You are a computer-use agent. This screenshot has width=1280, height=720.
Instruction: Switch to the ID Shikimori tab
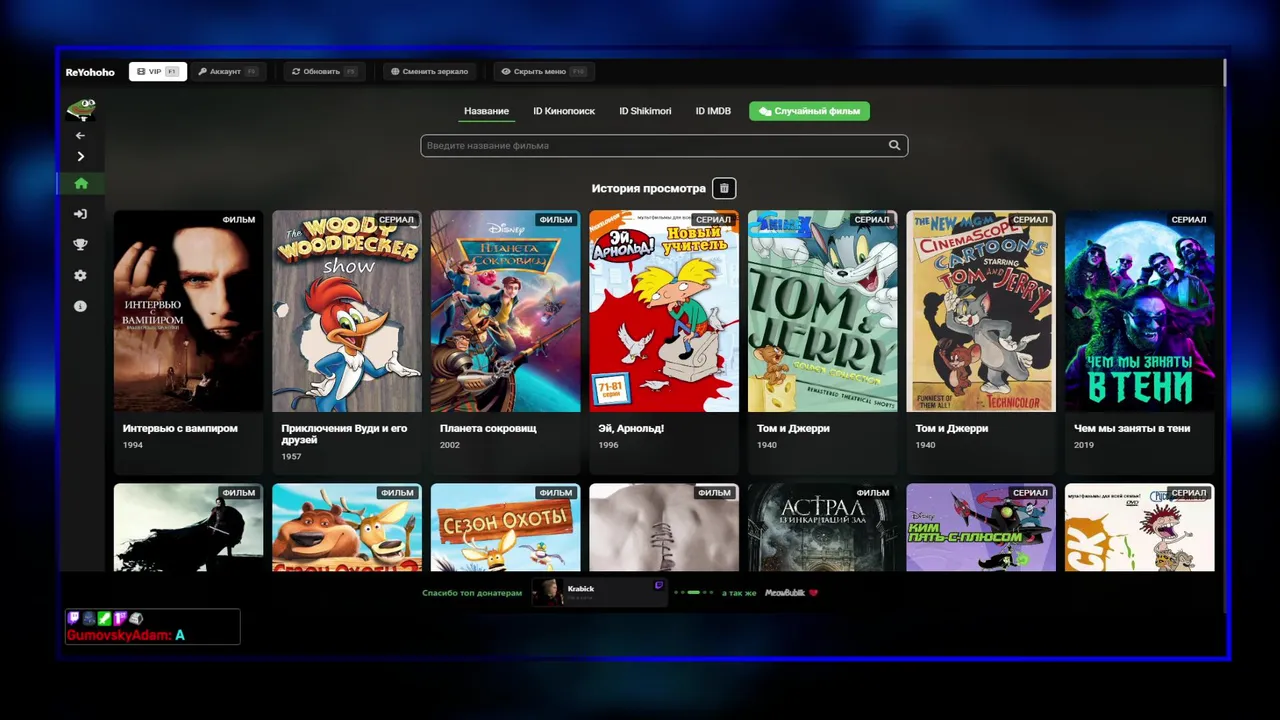[645, 111]
